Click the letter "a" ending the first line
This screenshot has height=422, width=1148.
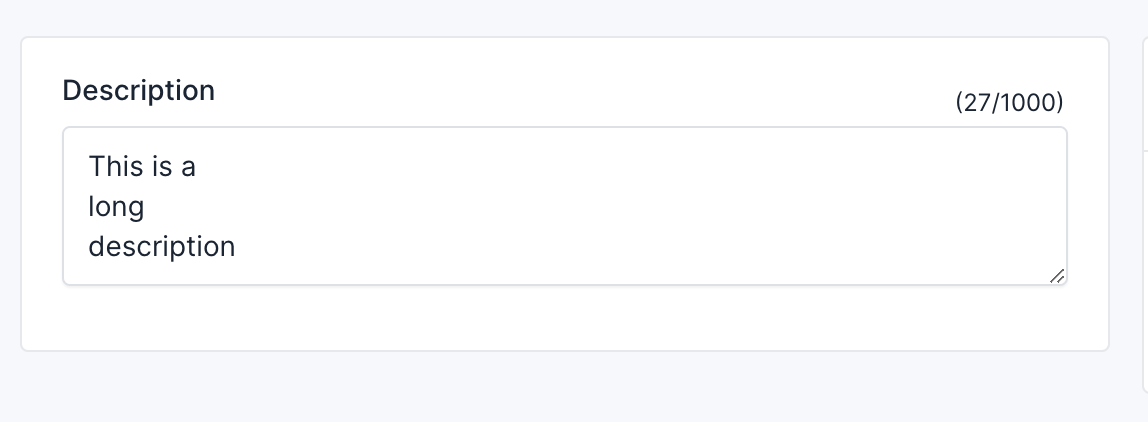(x=188, y=167)
